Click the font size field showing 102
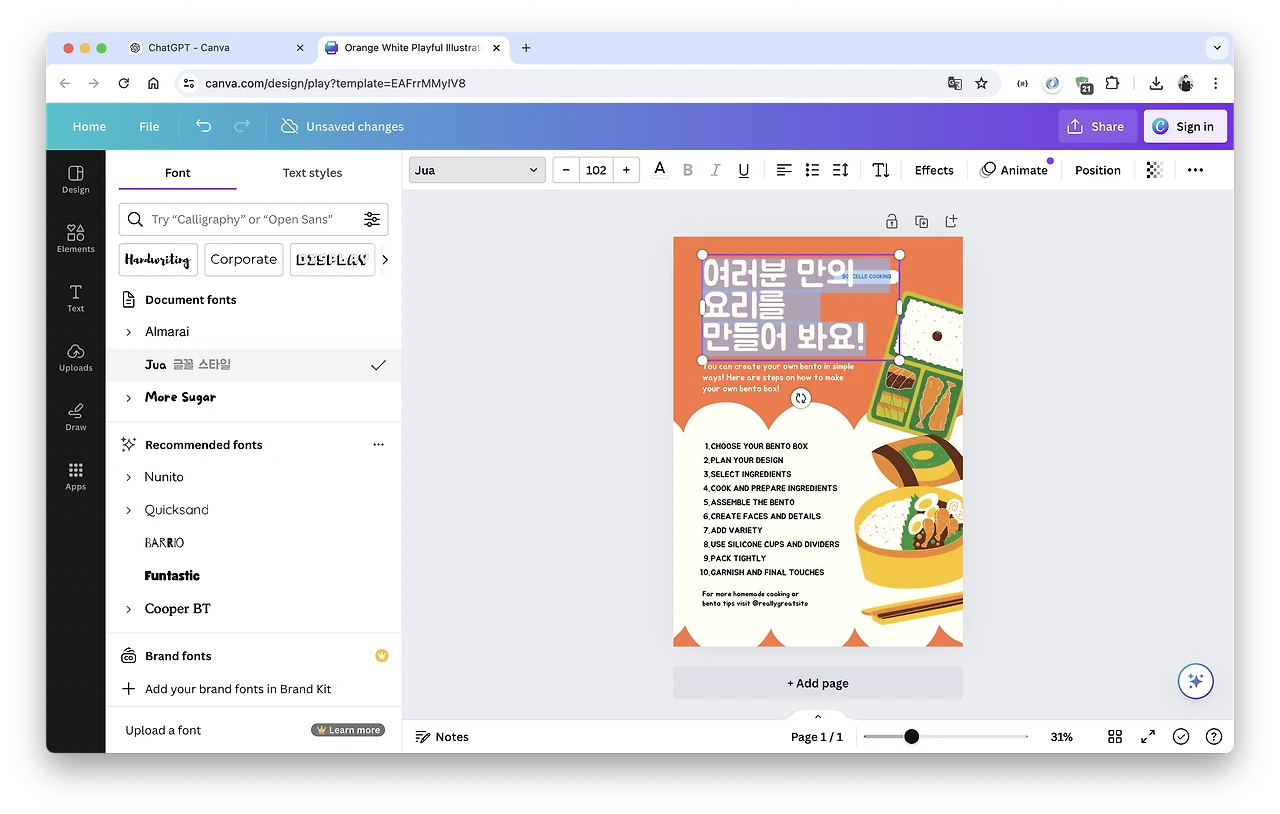 pyautogui.click(x=596, y=170)
